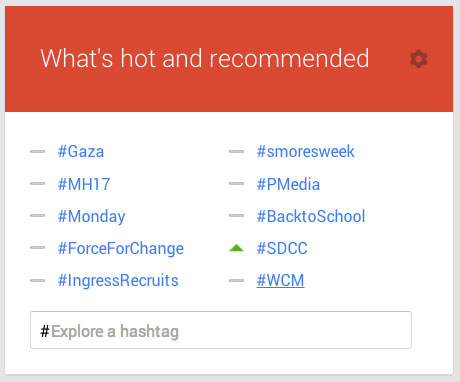
Task: Click the gray dash indicator beside #MH17
Action: (x=37, y=184)
